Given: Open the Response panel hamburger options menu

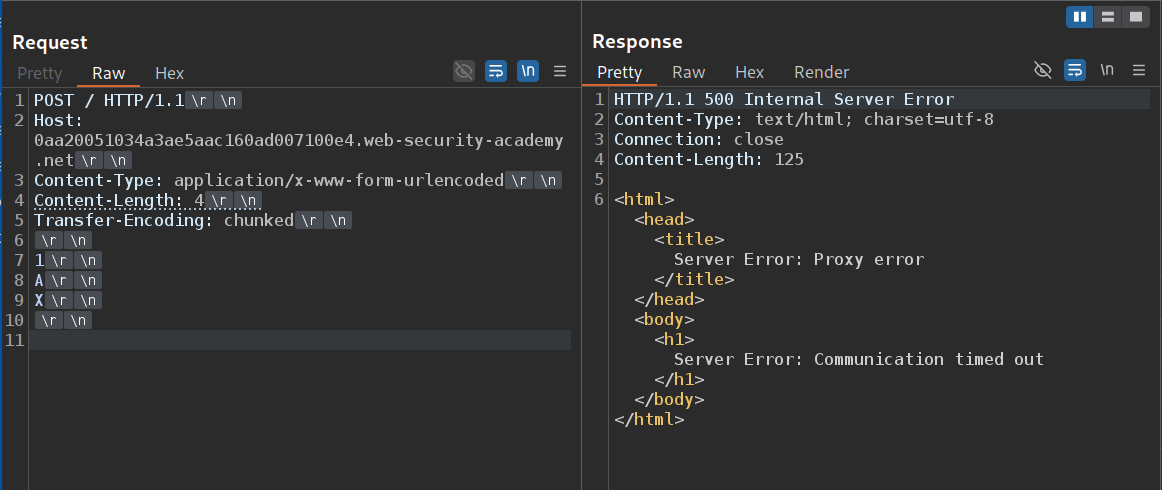Looking at the screenshot, I should (x=1139, y=70).
